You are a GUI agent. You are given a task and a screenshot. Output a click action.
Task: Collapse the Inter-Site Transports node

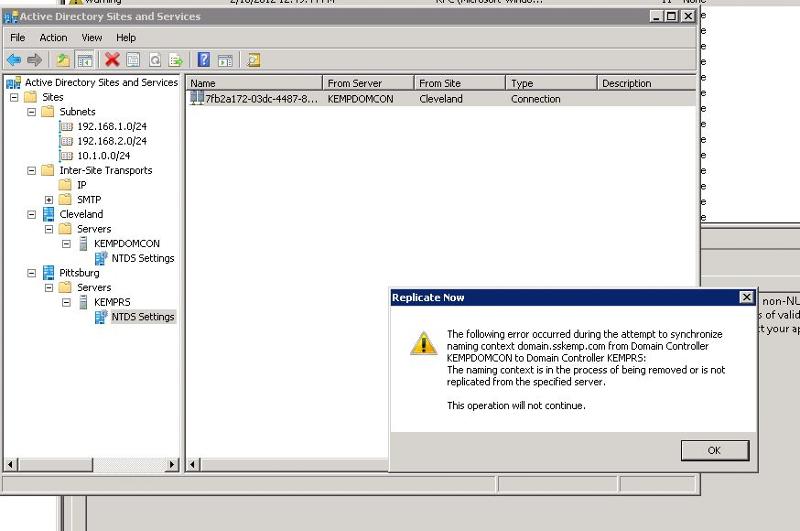point(32,170)
